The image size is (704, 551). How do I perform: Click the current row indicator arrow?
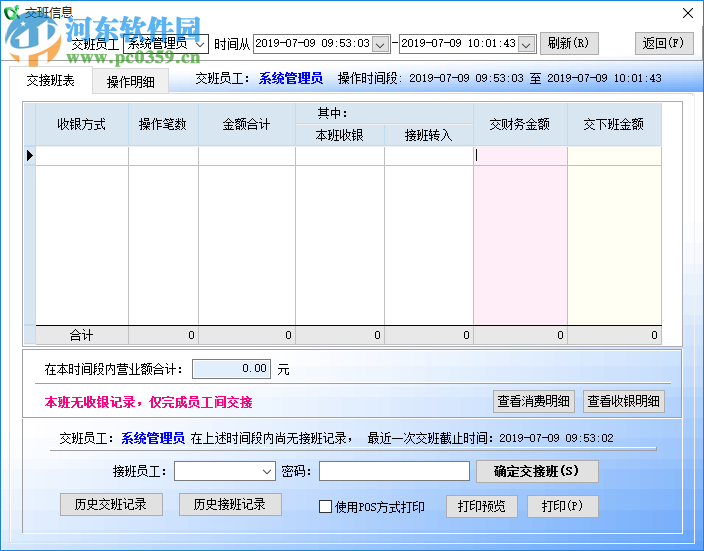30,155
